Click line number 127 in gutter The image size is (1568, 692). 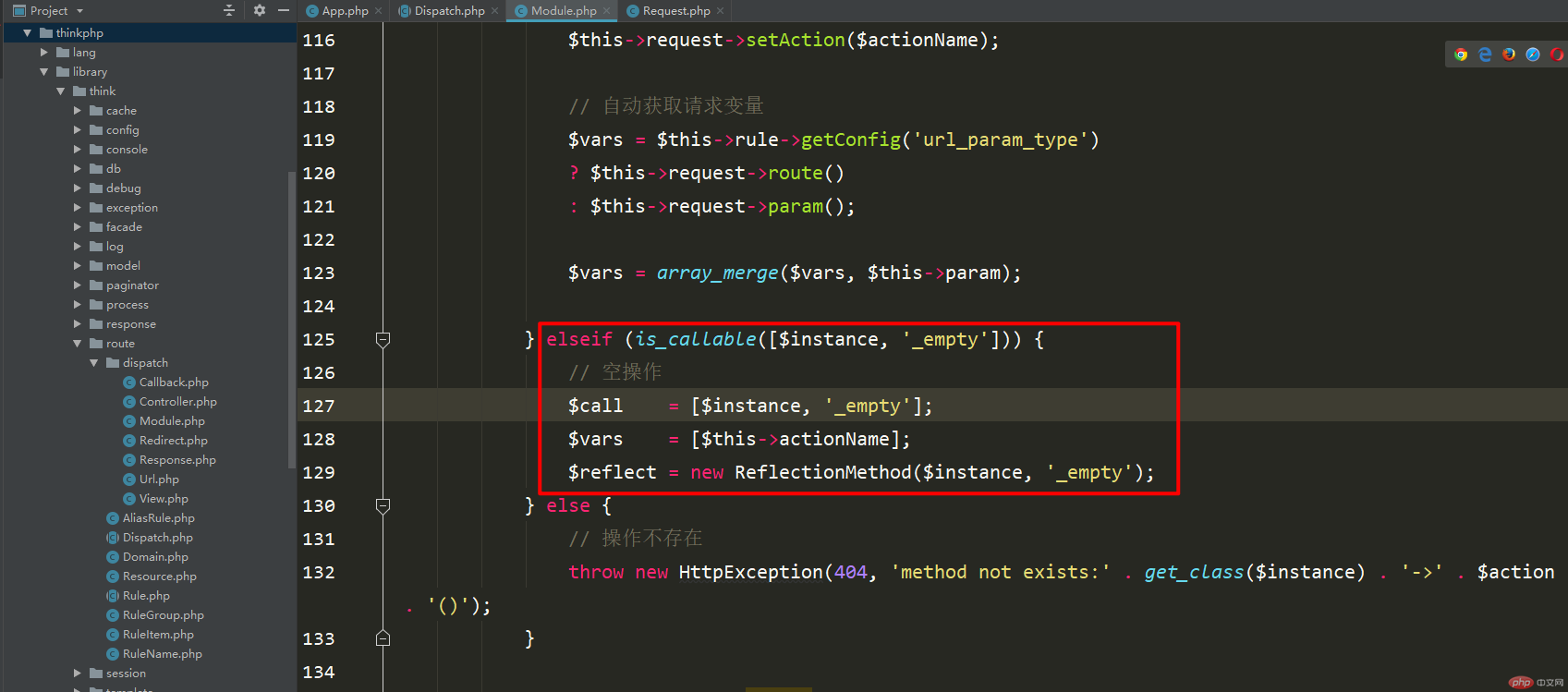point(319,406)
